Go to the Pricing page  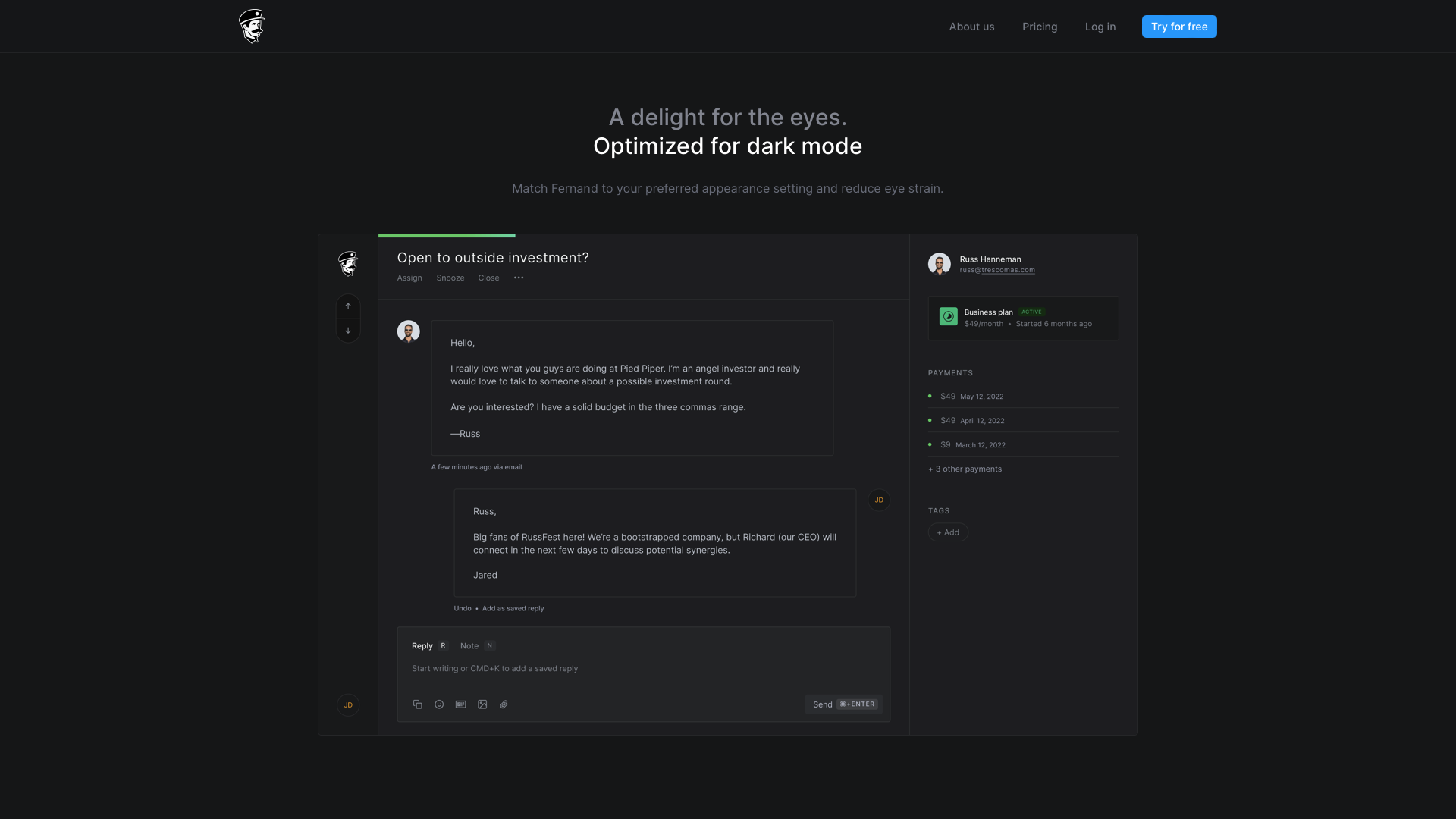(1040, 27)
